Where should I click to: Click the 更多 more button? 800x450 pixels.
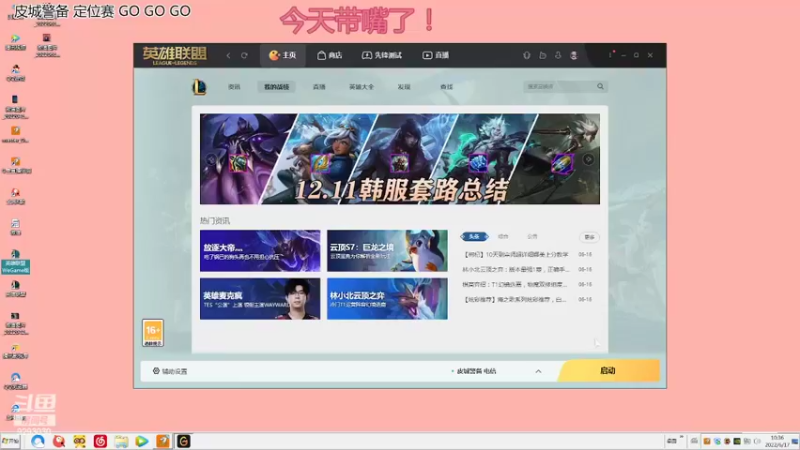point(589,237)
